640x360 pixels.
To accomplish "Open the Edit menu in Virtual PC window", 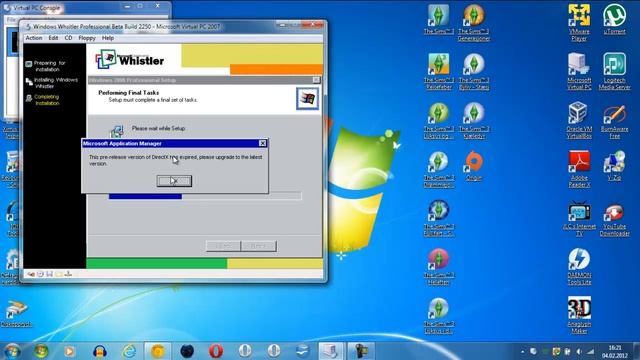I will (53, 38).
